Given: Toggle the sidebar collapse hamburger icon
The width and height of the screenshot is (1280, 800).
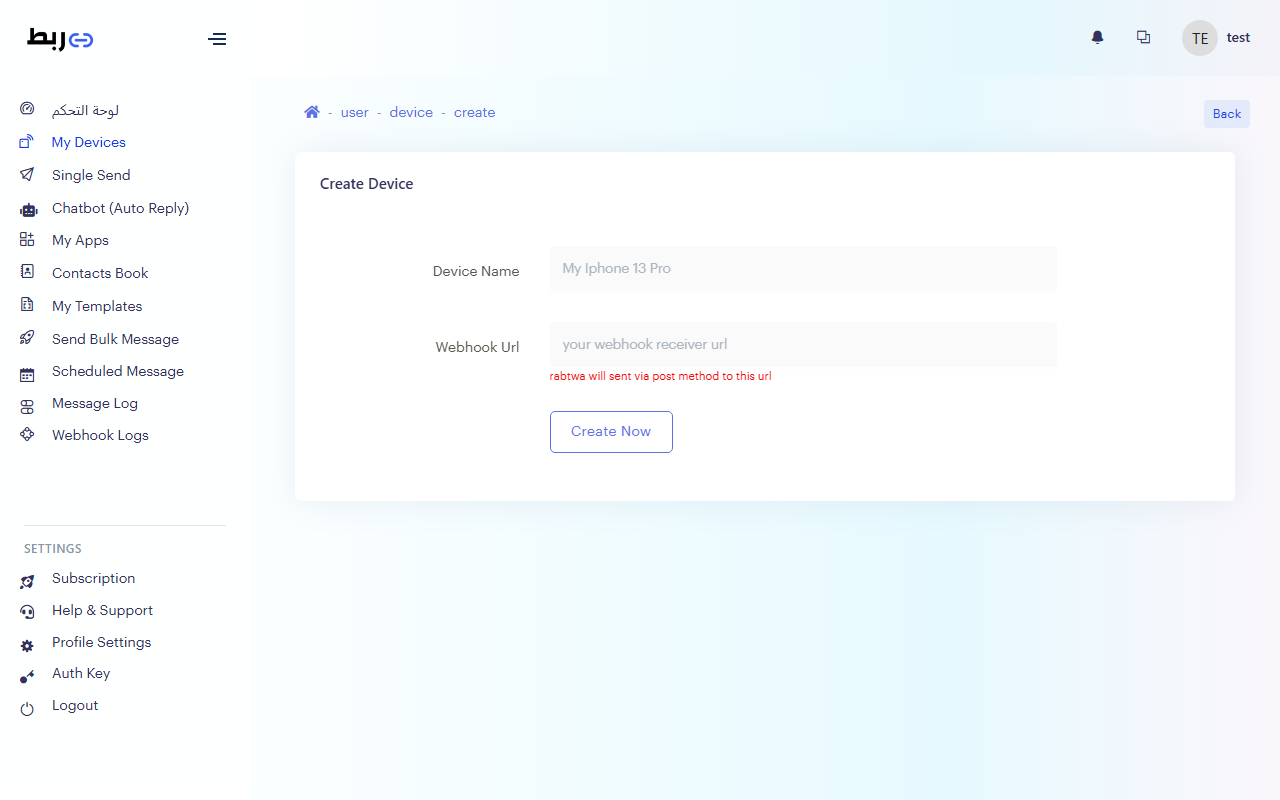Looking at the screenshot, I should (x=217, y=39).
